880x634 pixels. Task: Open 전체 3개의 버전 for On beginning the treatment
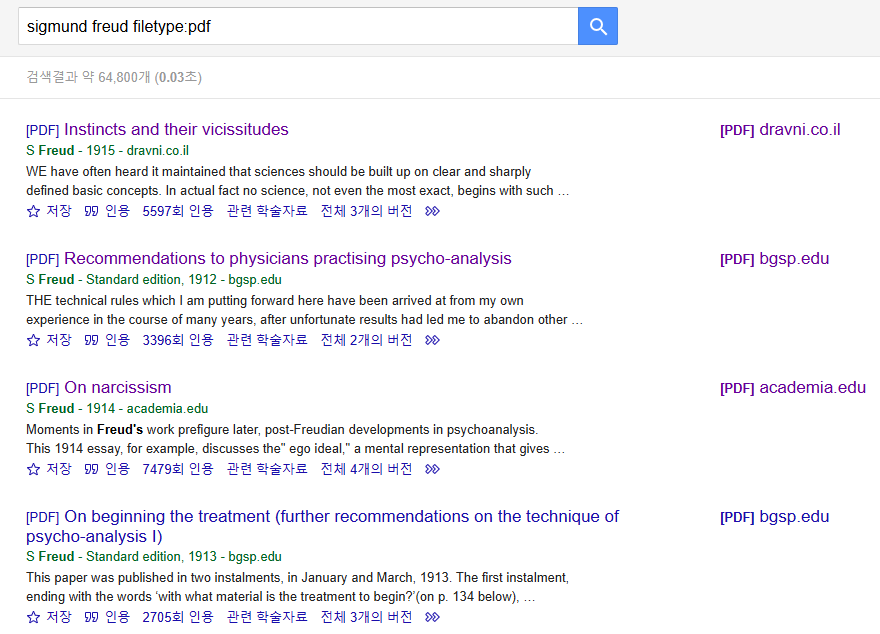[x=366, y=617]
